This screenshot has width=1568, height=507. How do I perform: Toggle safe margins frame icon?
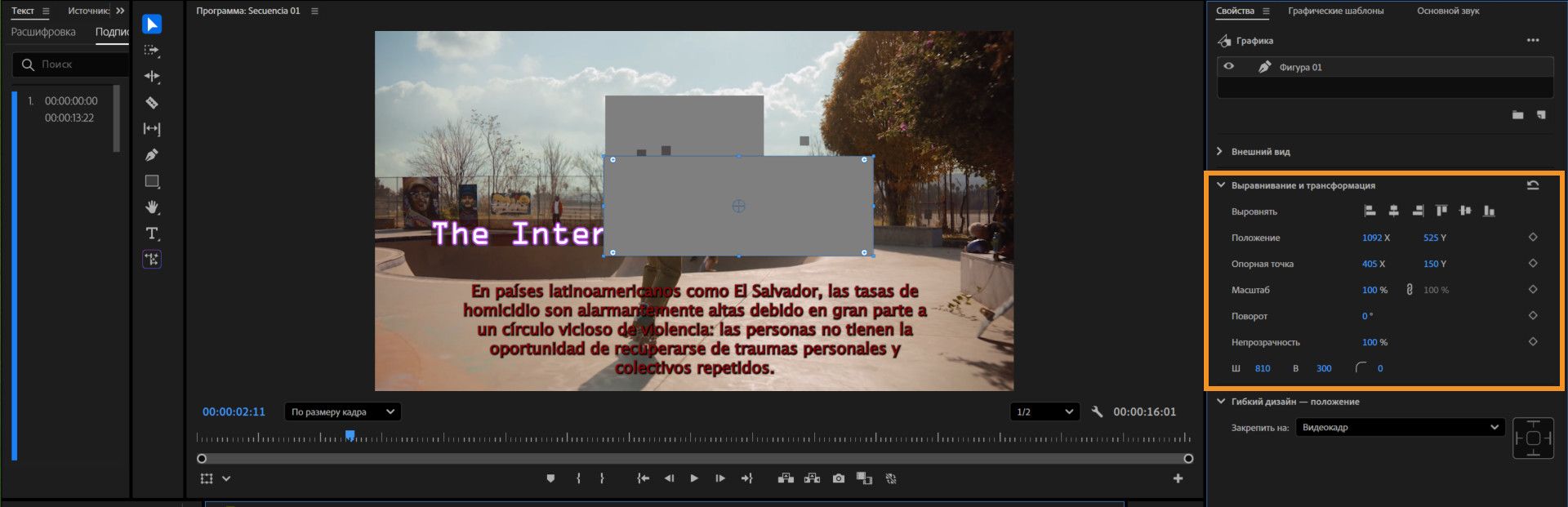[207, 478]
